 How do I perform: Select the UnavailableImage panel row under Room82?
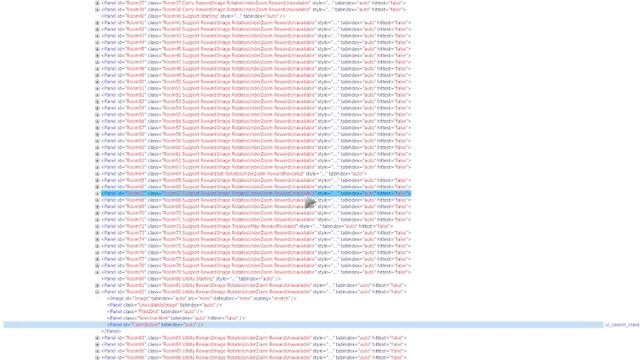(x=164, y=305)
